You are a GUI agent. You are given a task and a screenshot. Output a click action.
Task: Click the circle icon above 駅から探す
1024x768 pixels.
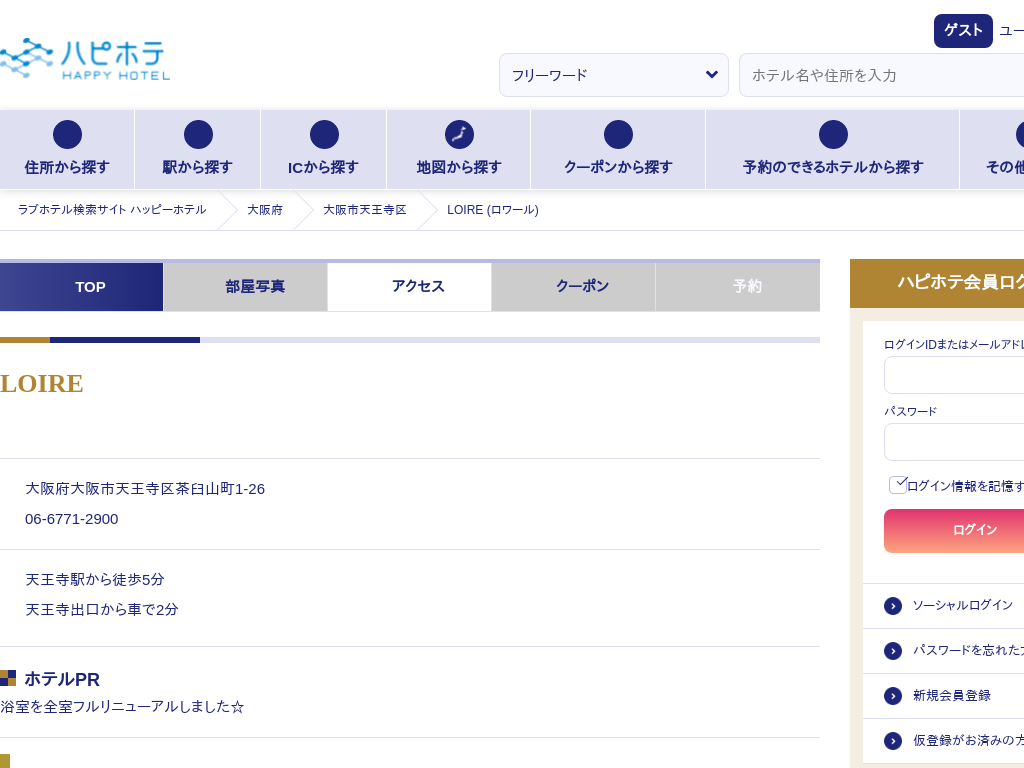pos(198,135)
